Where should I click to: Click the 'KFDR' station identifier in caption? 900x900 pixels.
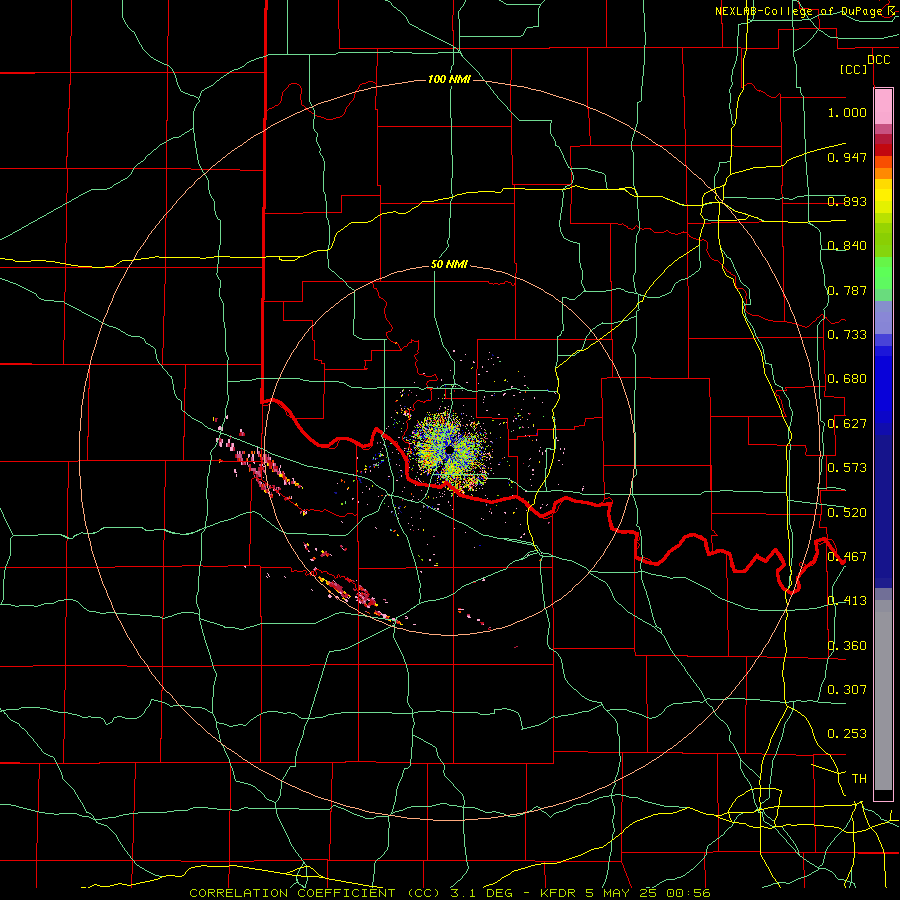pos(560,893)
